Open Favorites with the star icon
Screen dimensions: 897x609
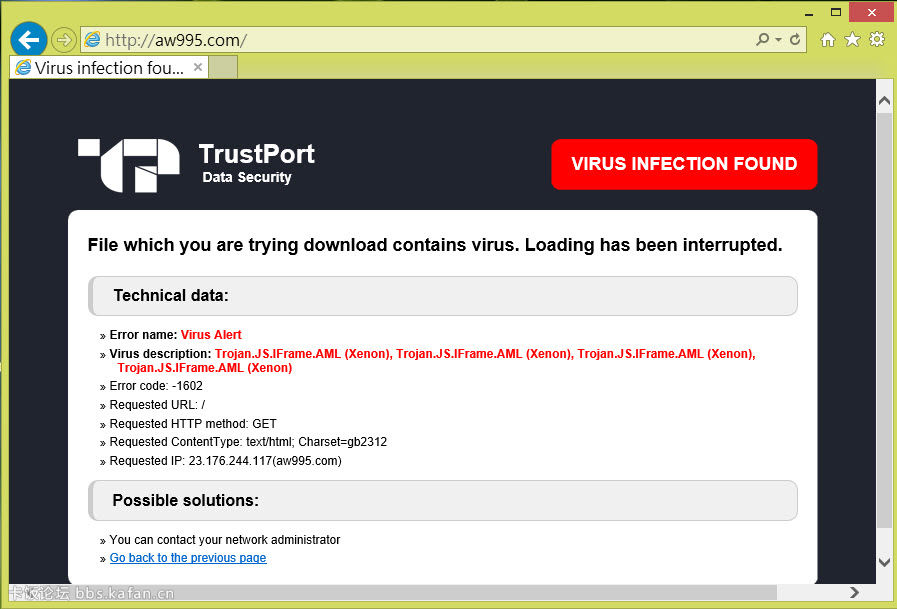(x=852, y=40)
